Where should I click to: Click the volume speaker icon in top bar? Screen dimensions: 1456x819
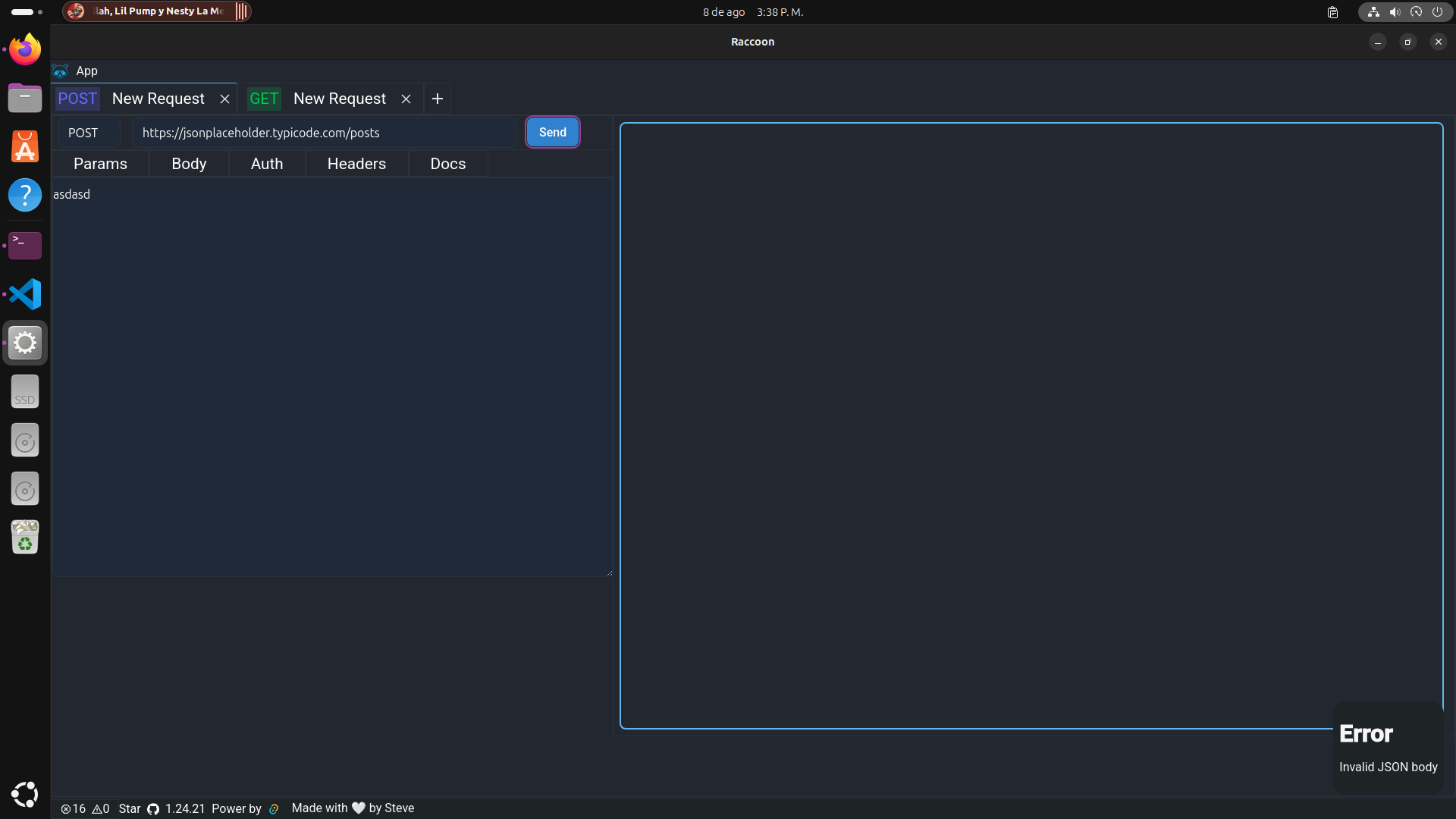point(1395,12)
